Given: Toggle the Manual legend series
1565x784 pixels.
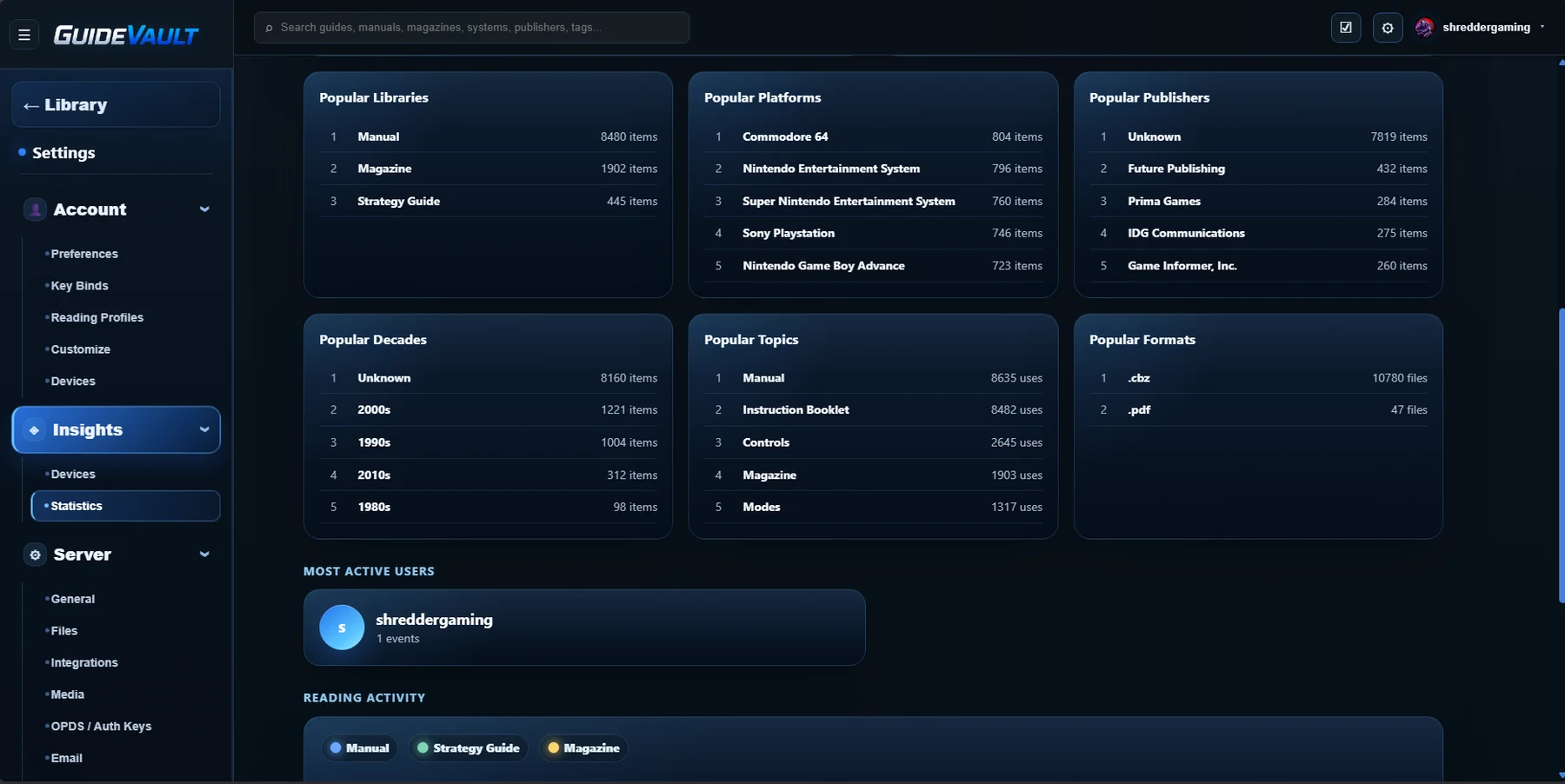Looking at the screenshot, I should coord(360,748).
